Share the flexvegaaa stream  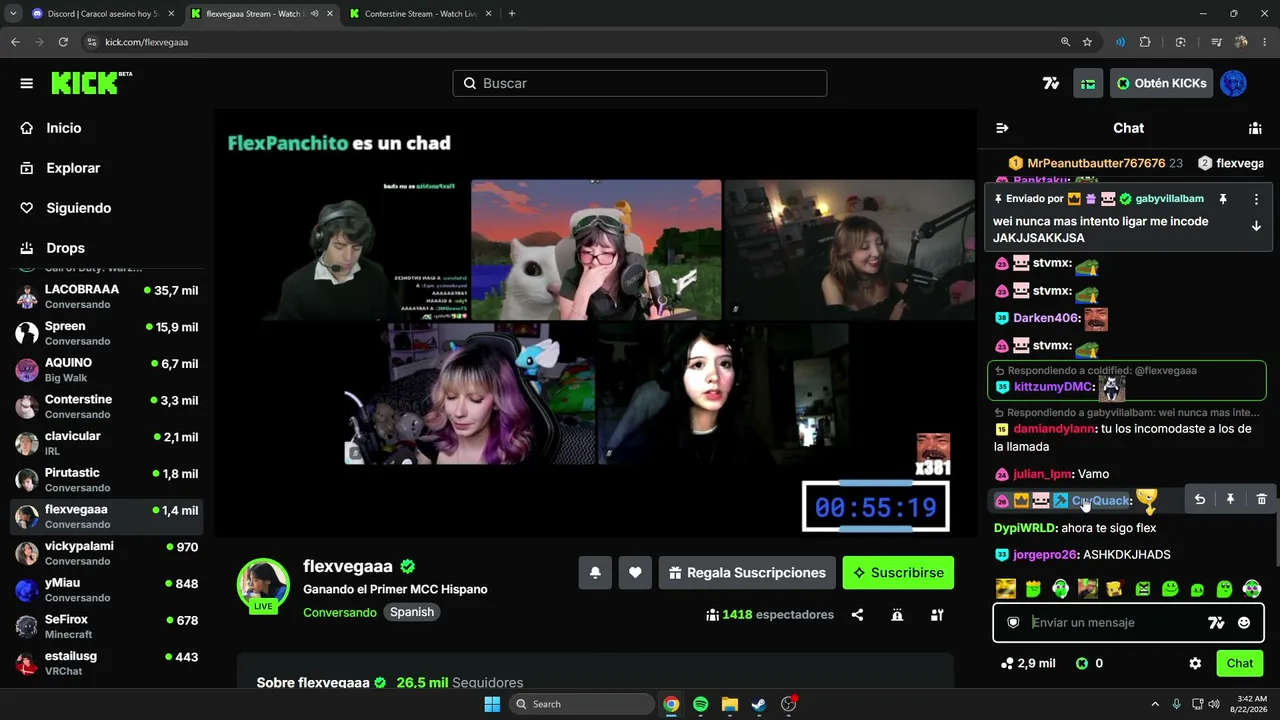pos(857,615)
